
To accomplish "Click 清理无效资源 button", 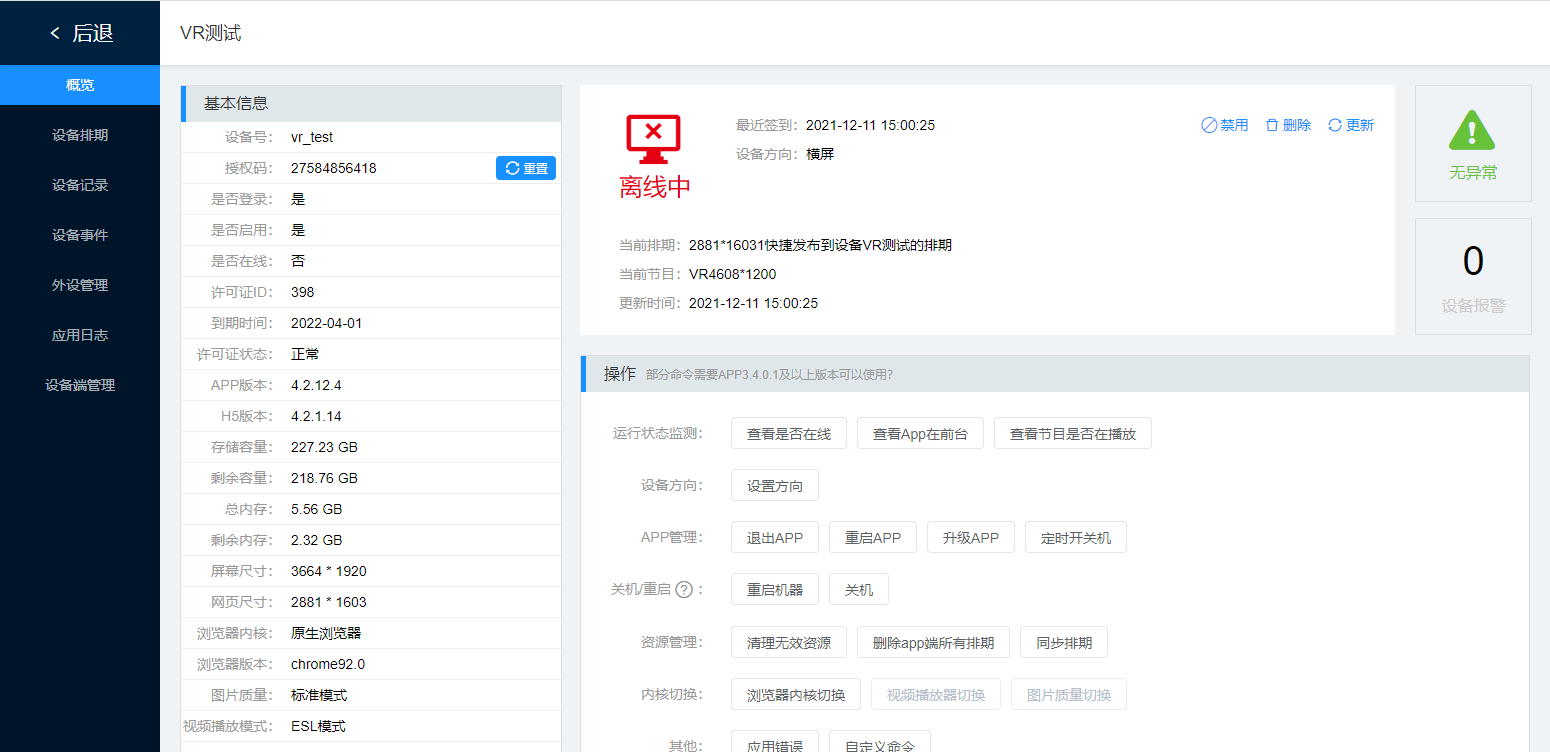I will (789, 642).
